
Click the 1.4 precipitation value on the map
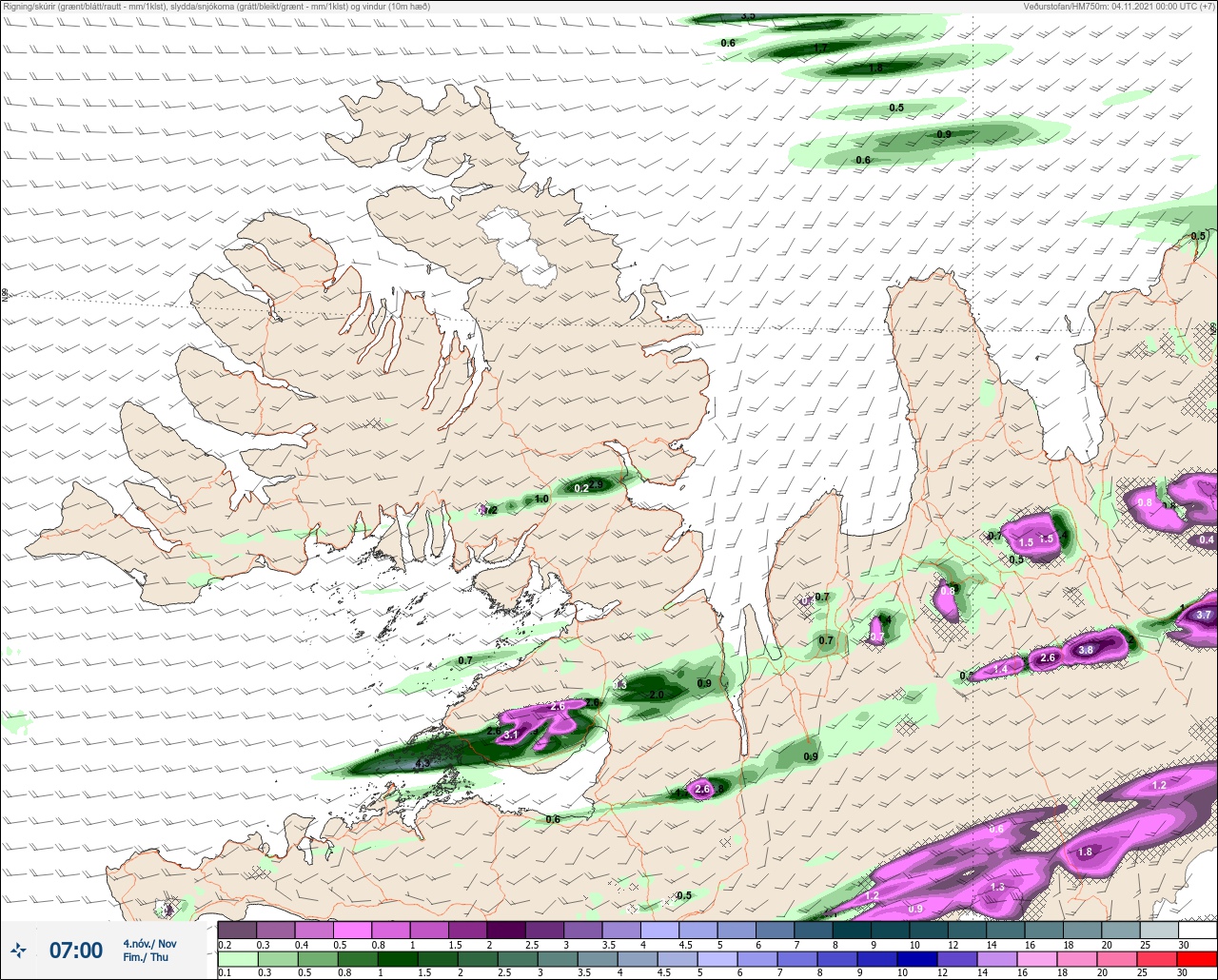click(1000, 669)
